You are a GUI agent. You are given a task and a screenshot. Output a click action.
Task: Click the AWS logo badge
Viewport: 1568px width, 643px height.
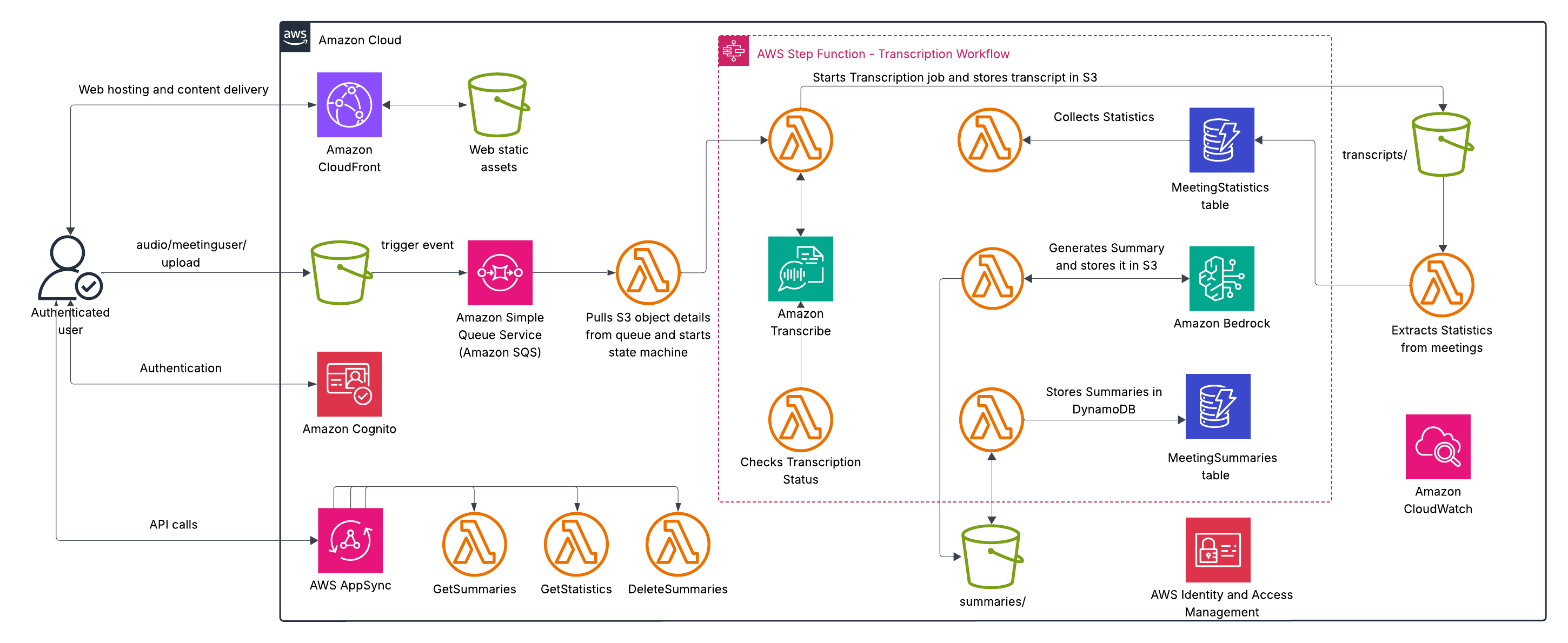295,37
